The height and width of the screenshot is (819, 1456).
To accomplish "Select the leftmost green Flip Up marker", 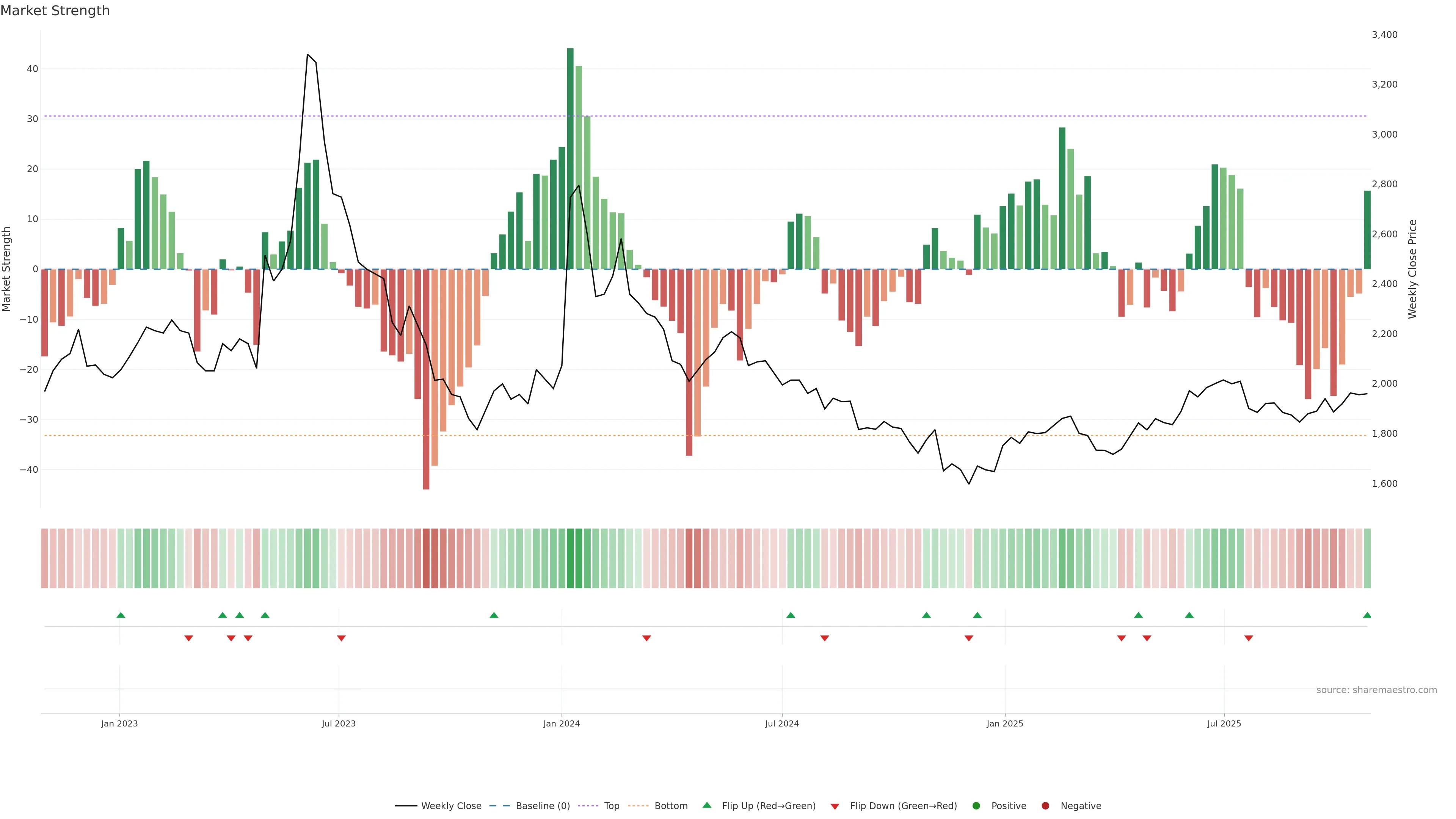I will (x=121, y=615).
